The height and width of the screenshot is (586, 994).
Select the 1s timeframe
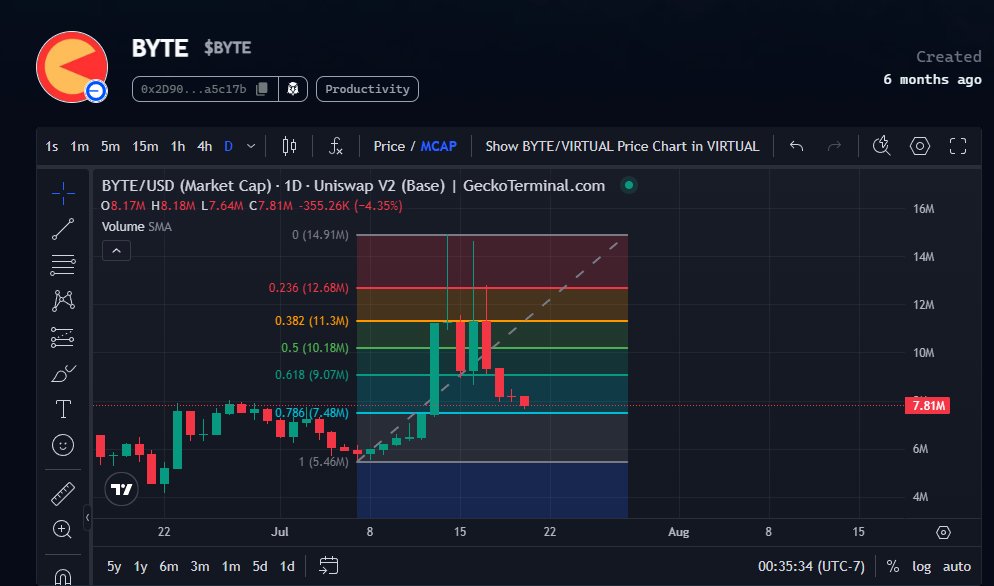(x=51, y=146)
